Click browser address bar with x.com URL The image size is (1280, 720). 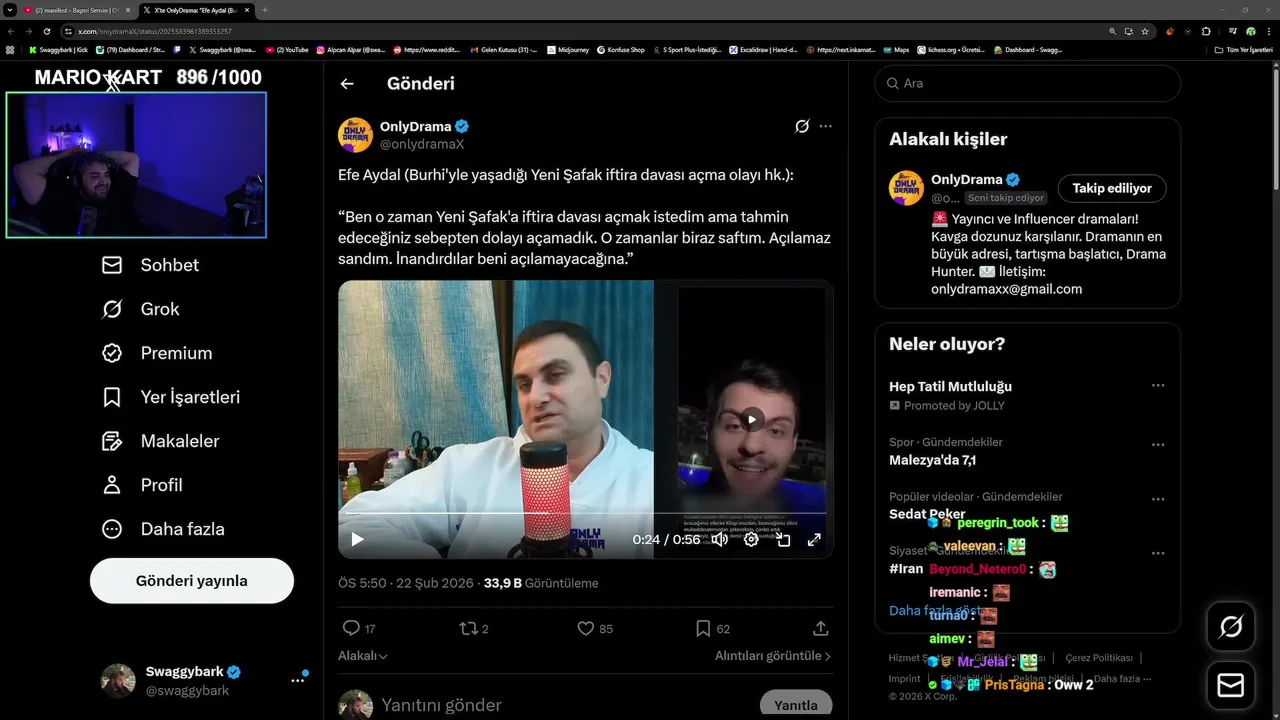[x=590, y=31]
